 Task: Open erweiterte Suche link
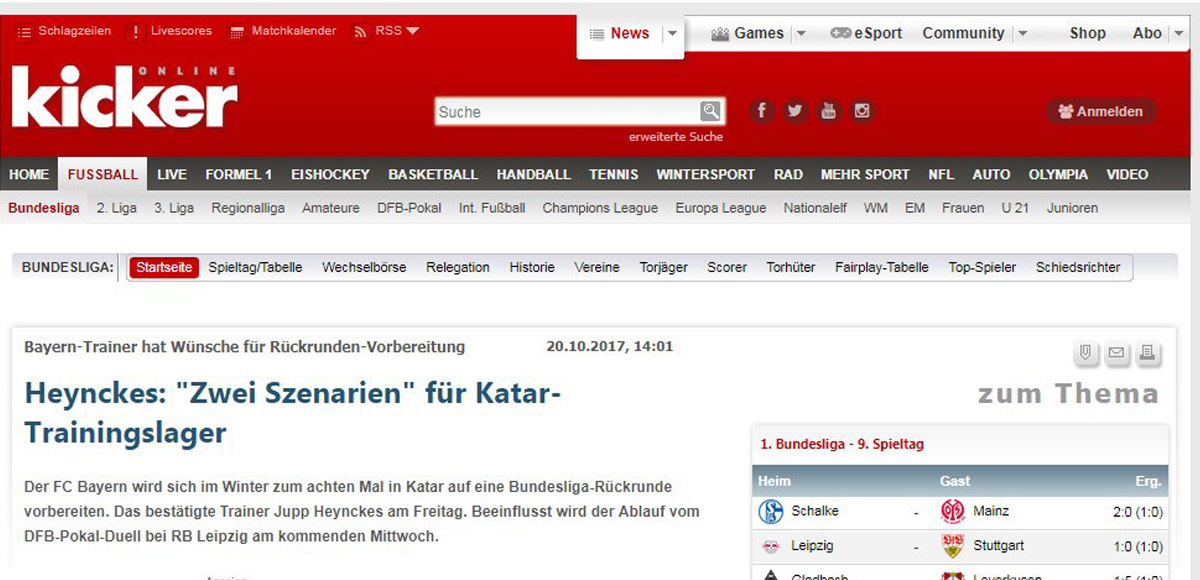[676, 137]
